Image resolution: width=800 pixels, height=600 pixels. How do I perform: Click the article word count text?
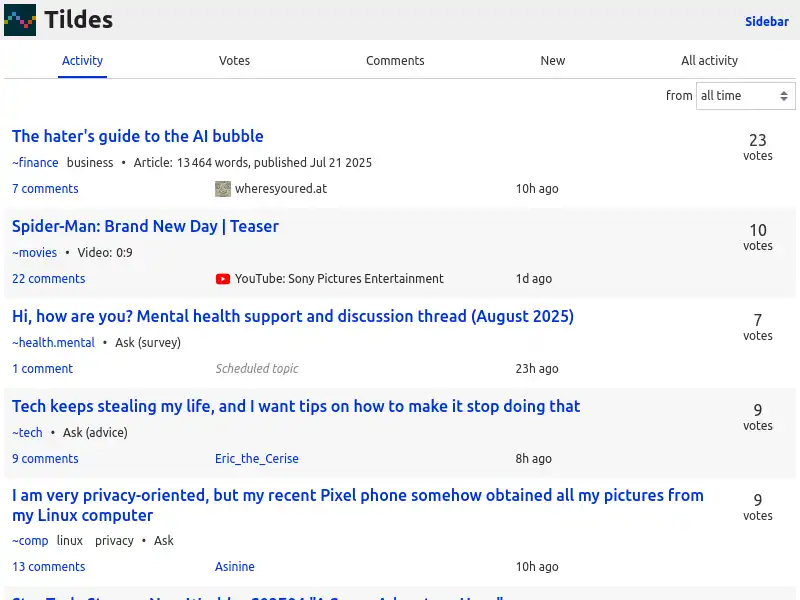[x=253, y=163]
